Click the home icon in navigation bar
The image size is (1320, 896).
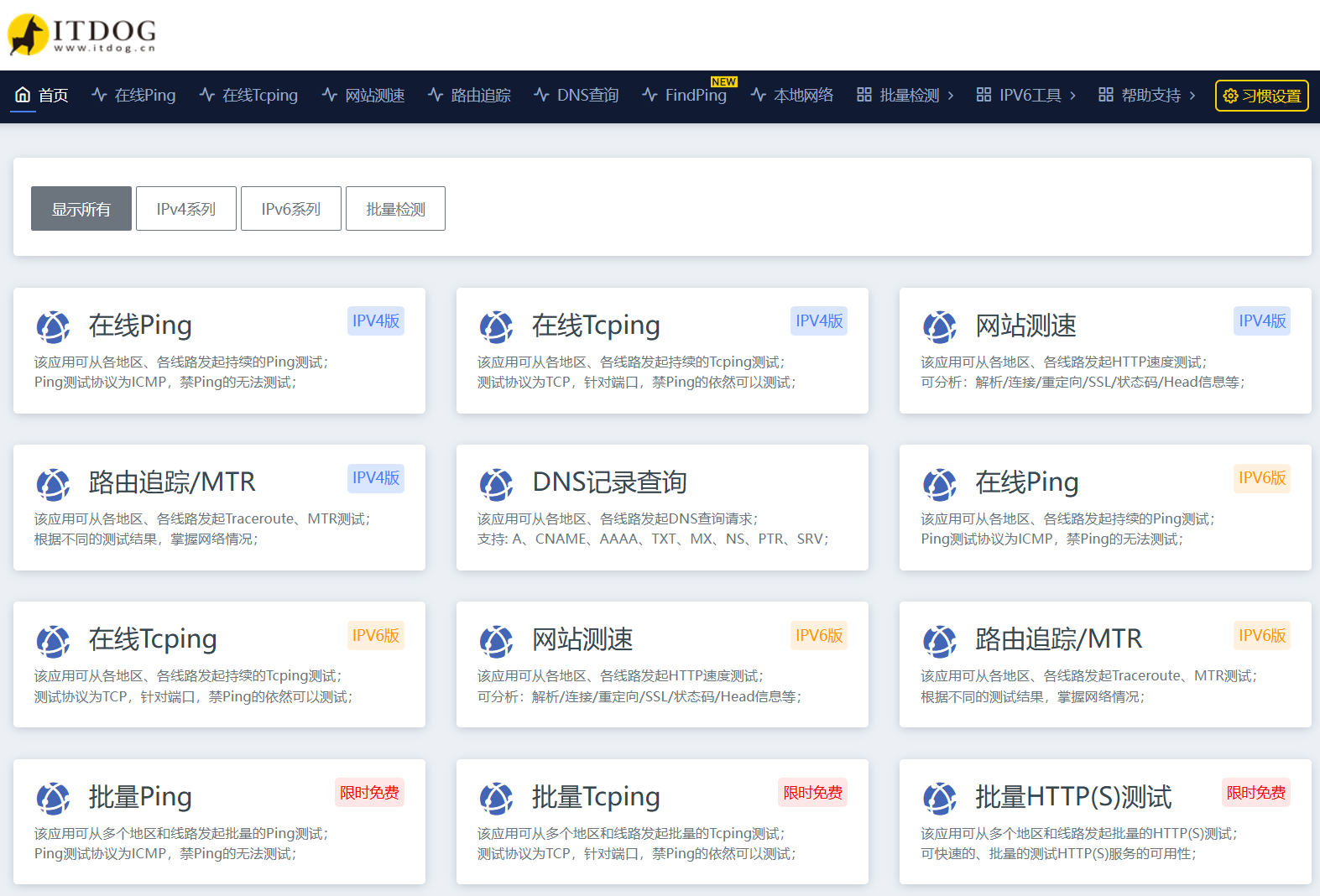pos(23,95)
